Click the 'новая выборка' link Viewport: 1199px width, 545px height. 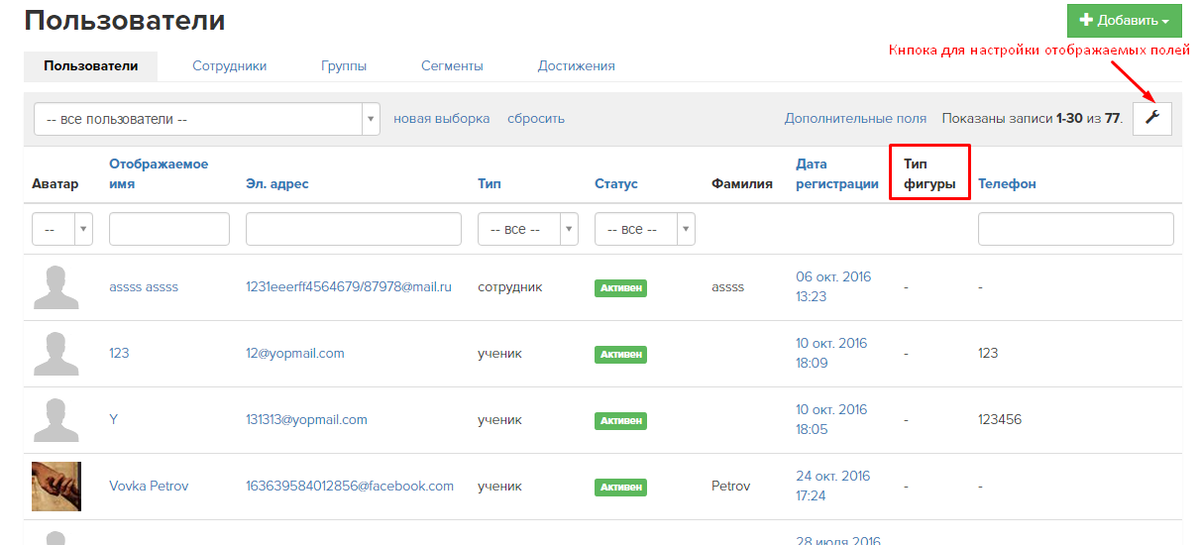(441, 118)
